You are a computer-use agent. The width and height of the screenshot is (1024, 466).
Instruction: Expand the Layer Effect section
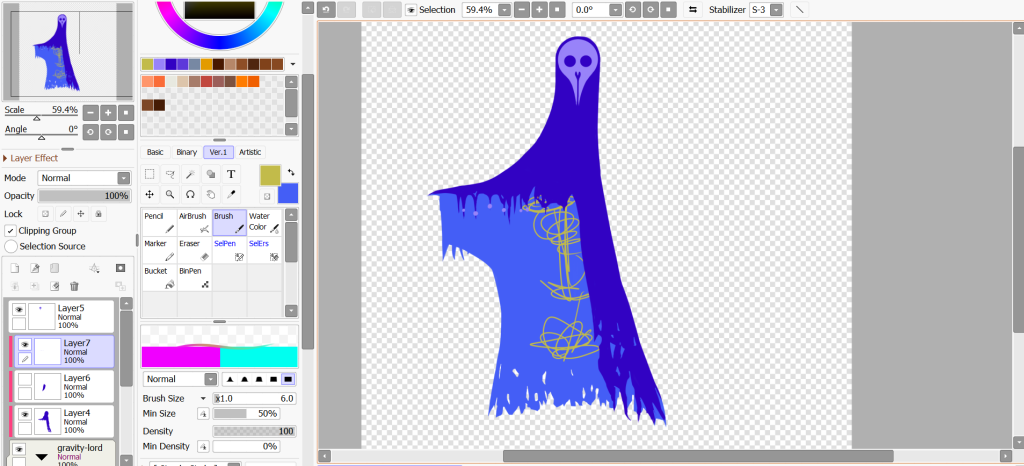[x=30, y=158]
